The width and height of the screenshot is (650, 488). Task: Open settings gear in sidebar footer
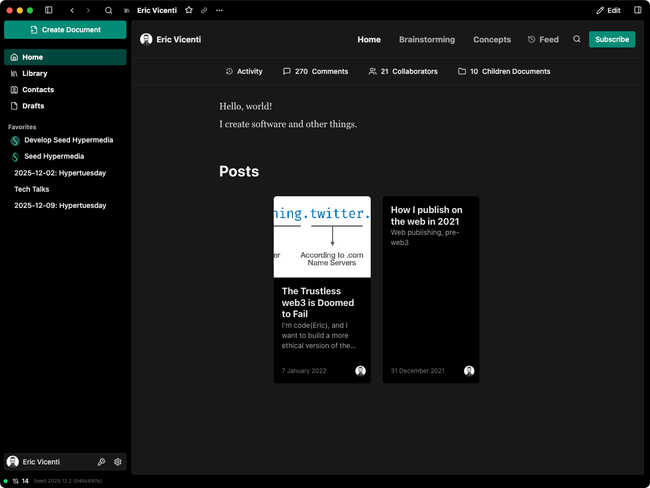(x=118, y=462)
